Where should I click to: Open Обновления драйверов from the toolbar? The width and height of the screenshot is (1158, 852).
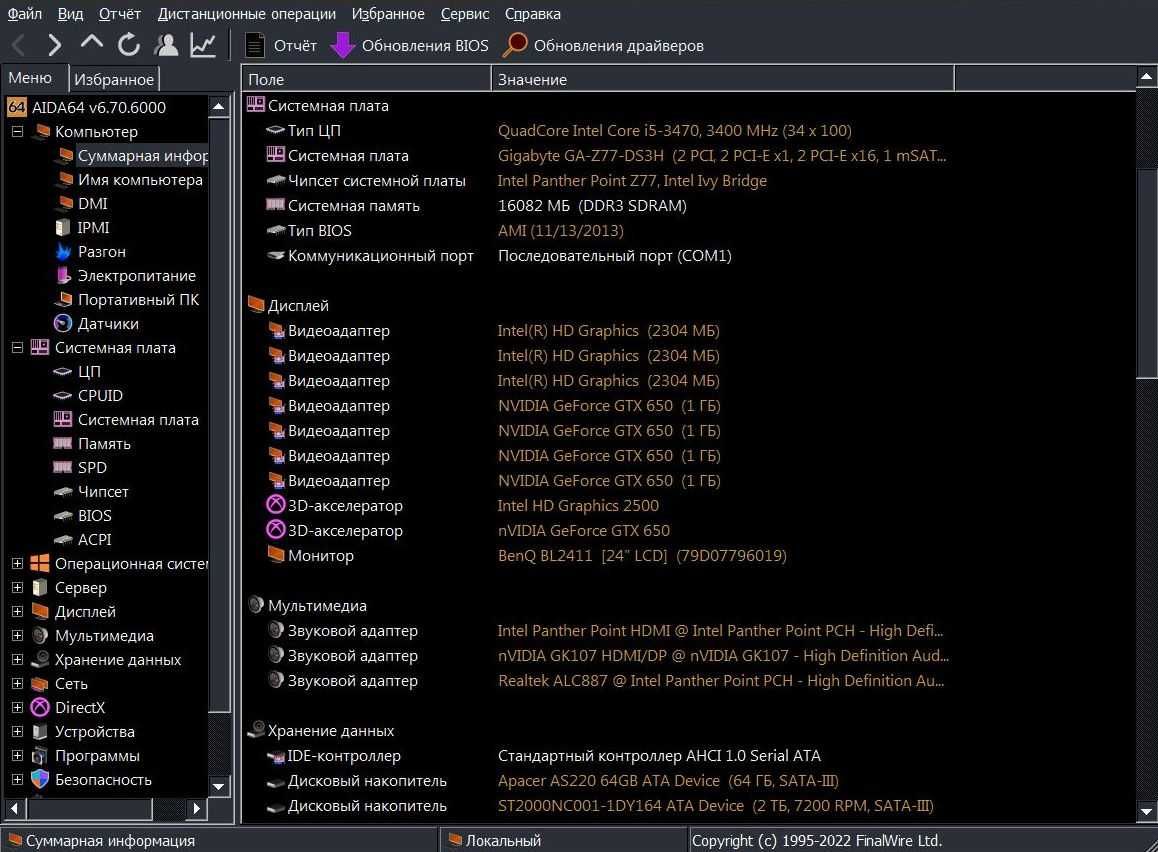603,46
